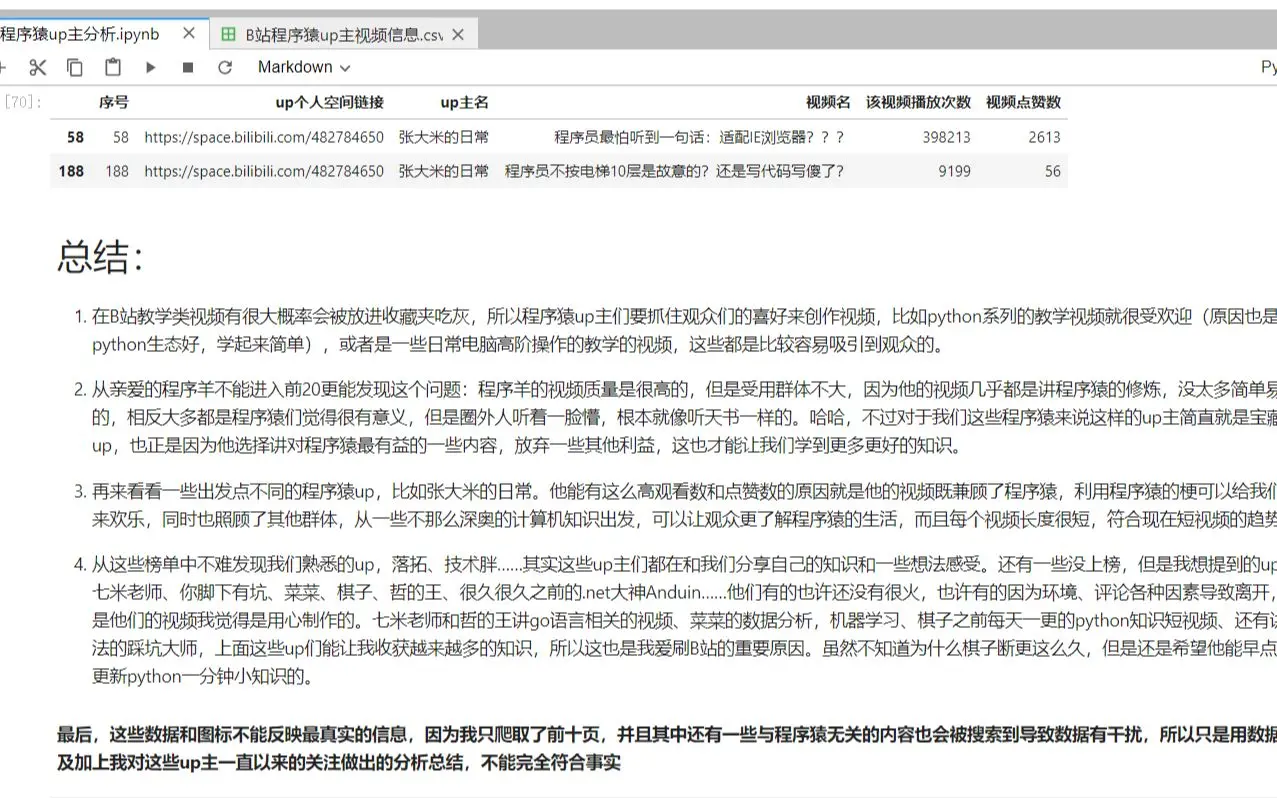
Task: Click the bold row index 188
Action: click(x=71, y=171)
